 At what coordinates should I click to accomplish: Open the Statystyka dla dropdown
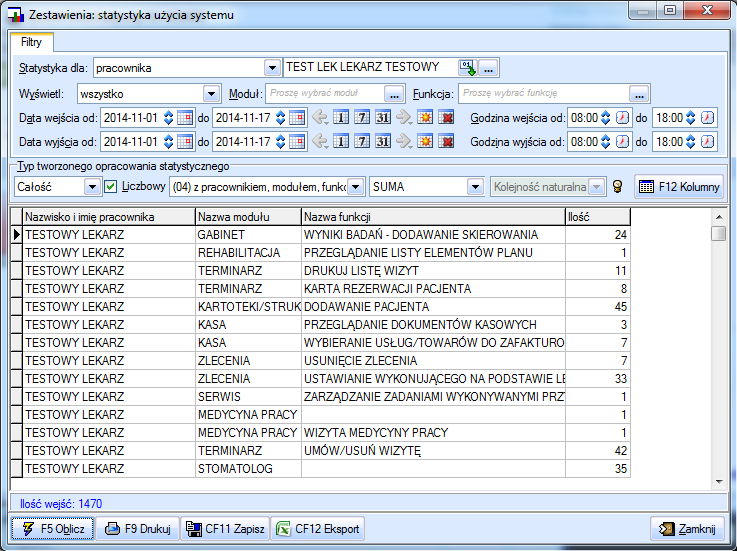(273, 68)
